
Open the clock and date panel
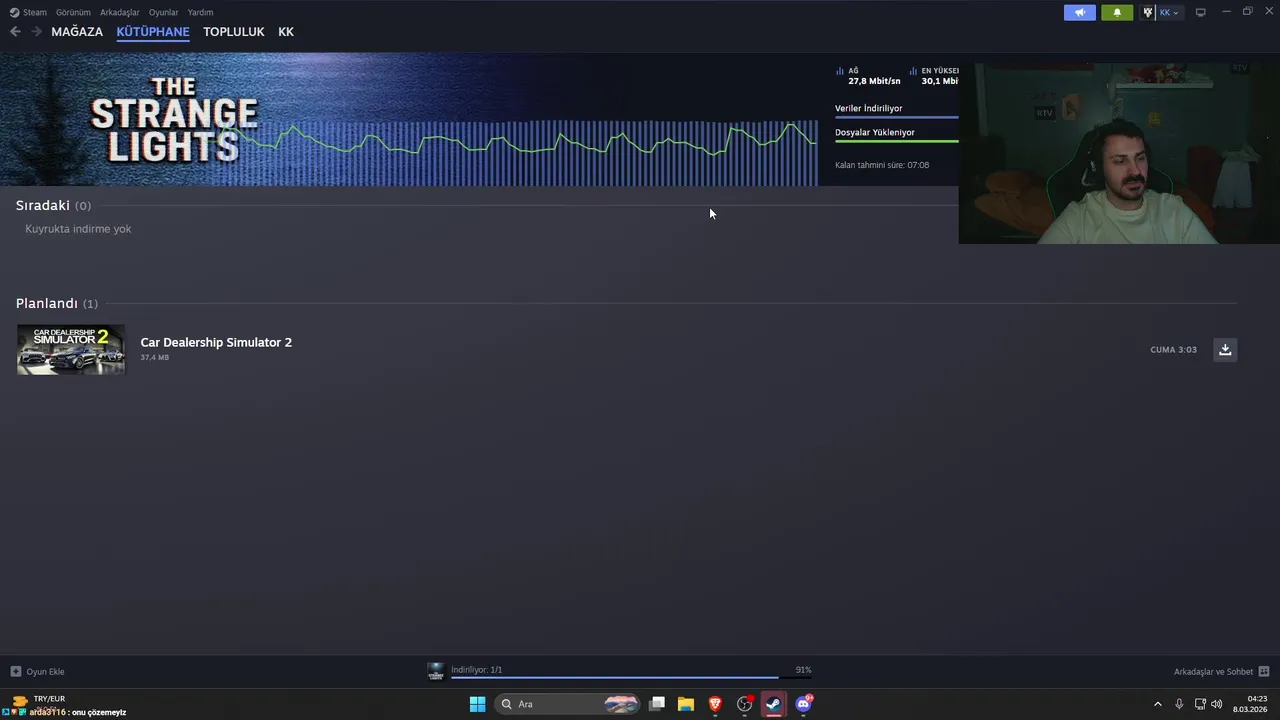[x=1251, y=704]
